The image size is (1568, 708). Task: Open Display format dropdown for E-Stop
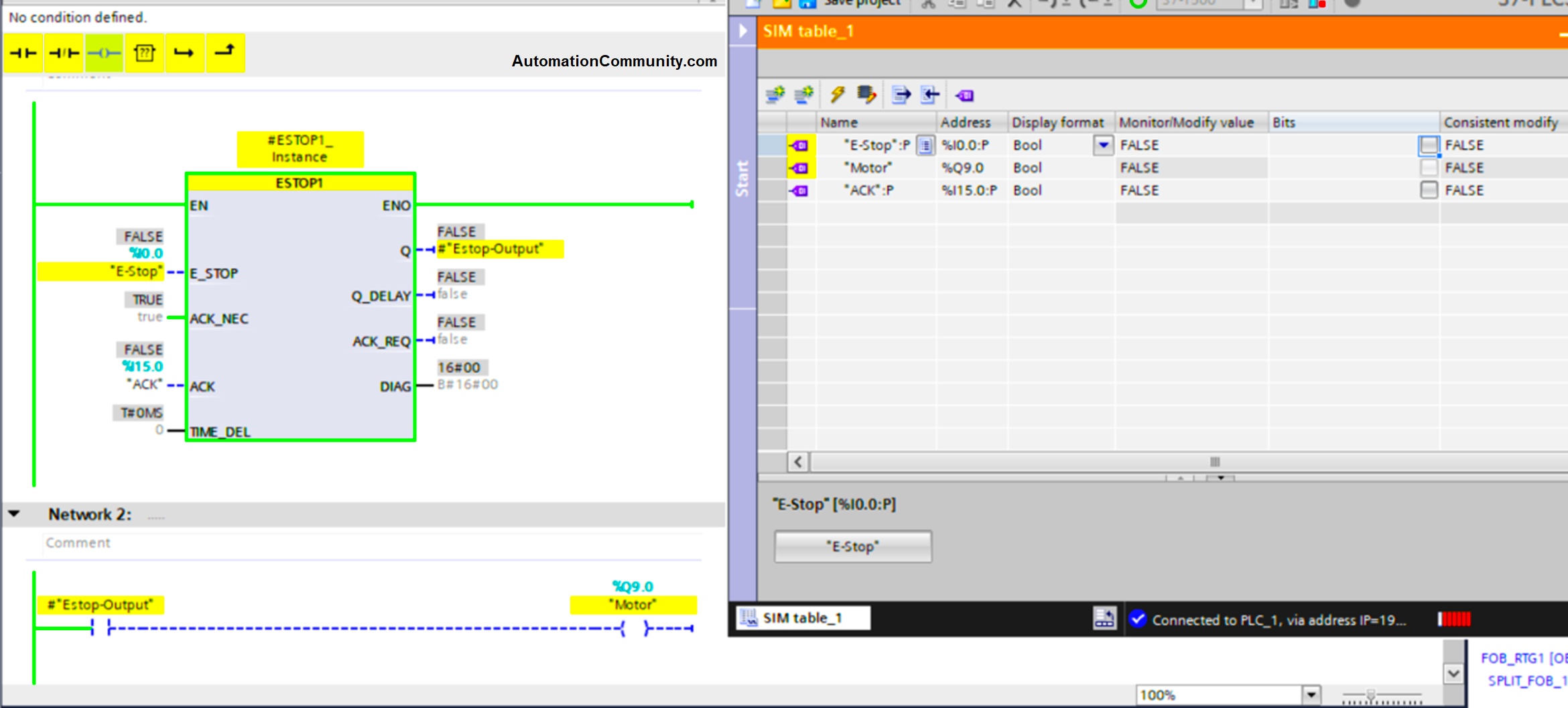tap(1103, 145)
